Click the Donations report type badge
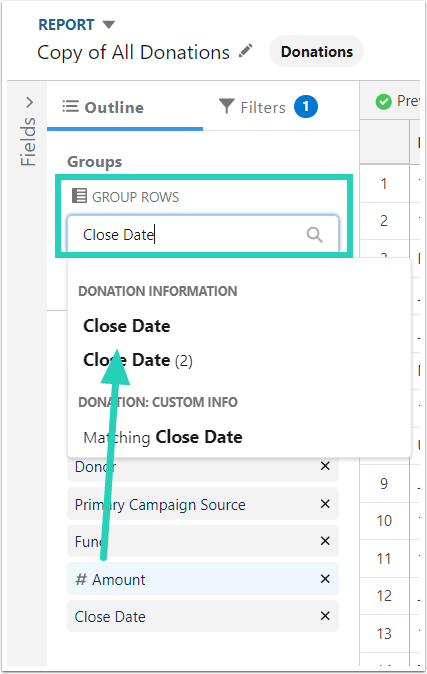Screen dimensions: 427x674 pyautogui.click(x=316, y=52)
